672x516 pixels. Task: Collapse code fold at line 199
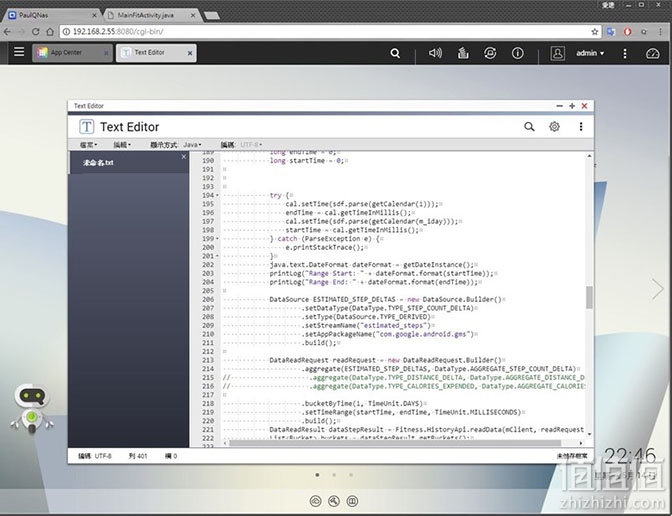217,239
